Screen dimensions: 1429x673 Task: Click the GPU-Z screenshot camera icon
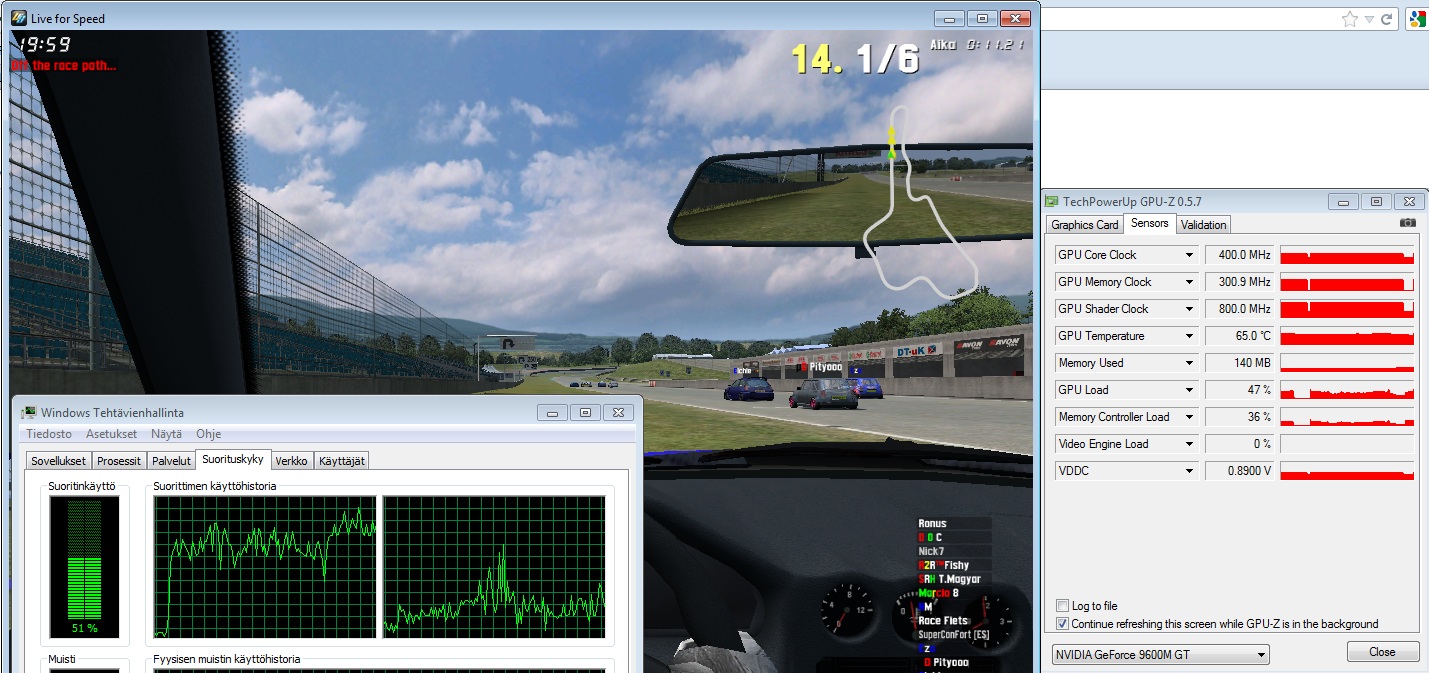(x=1408, y=223)
